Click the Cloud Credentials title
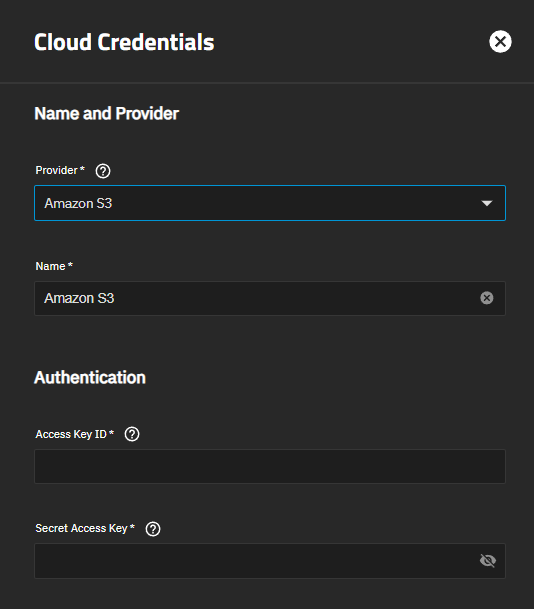The height and width of the screenshot is (609, 534). pos(124,42)
